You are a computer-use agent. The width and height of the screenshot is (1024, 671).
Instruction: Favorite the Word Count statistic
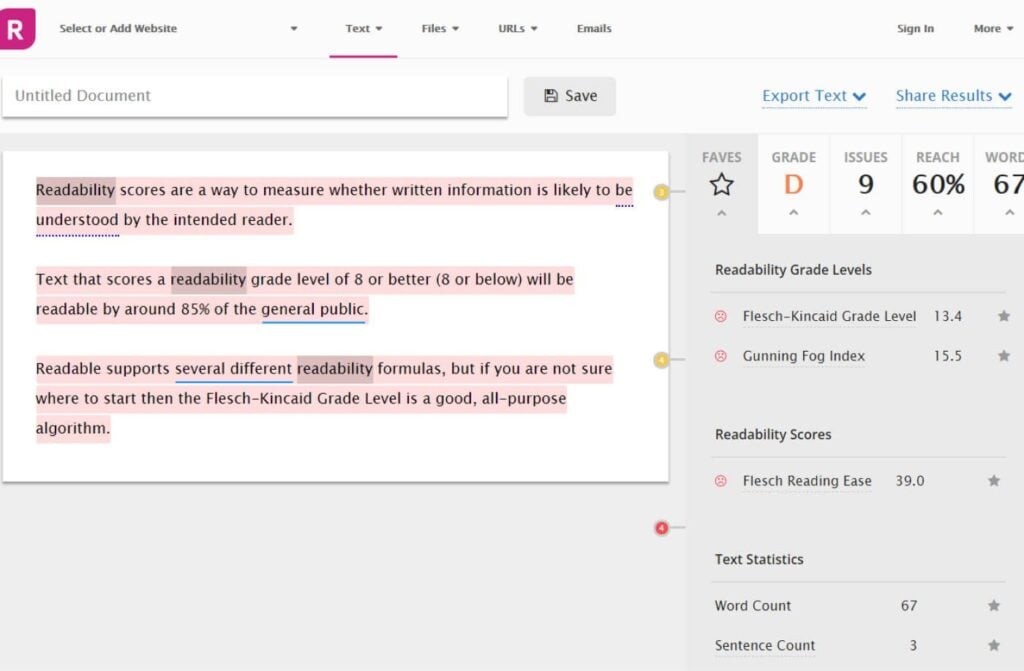coord(994,606)
